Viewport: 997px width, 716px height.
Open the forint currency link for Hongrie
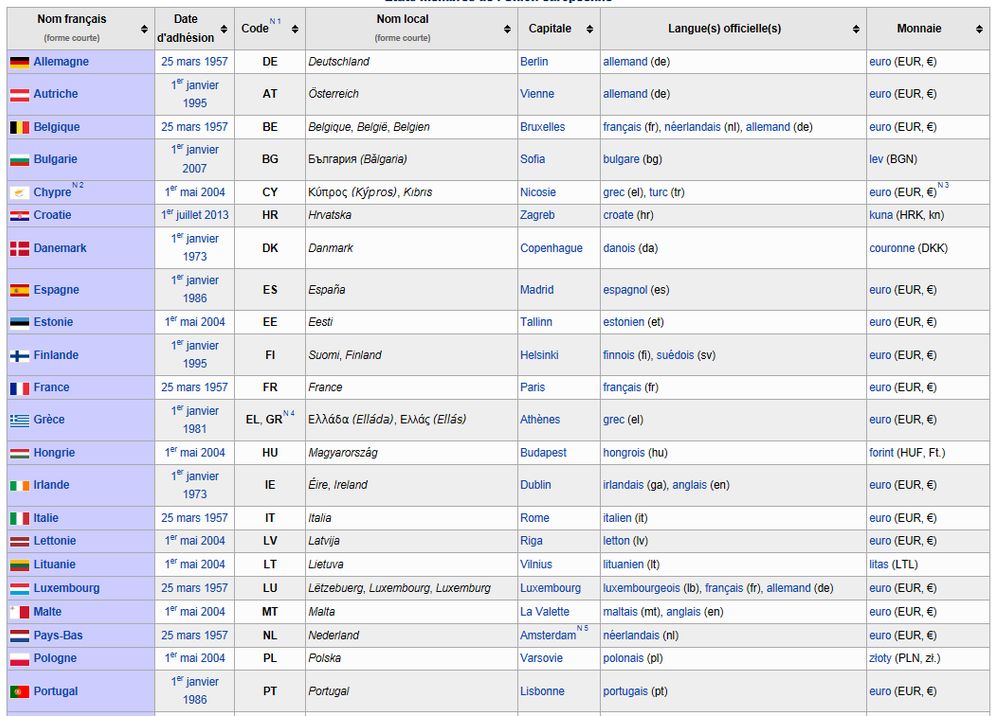pyautogui.click(x=881, y=453)
